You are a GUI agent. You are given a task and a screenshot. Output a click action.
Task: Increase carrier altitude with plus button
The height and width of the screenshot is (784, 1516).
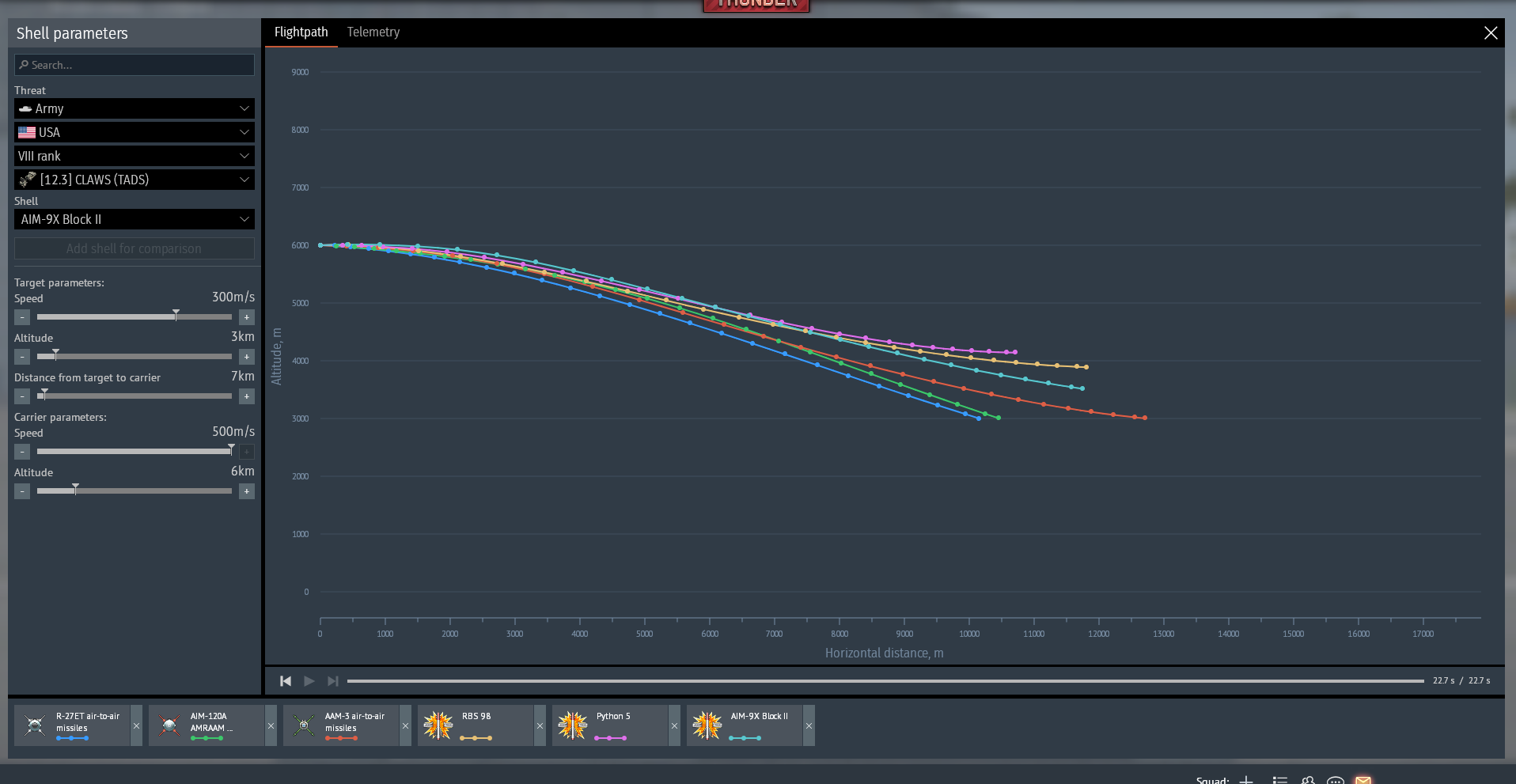[x=247, y=491]
